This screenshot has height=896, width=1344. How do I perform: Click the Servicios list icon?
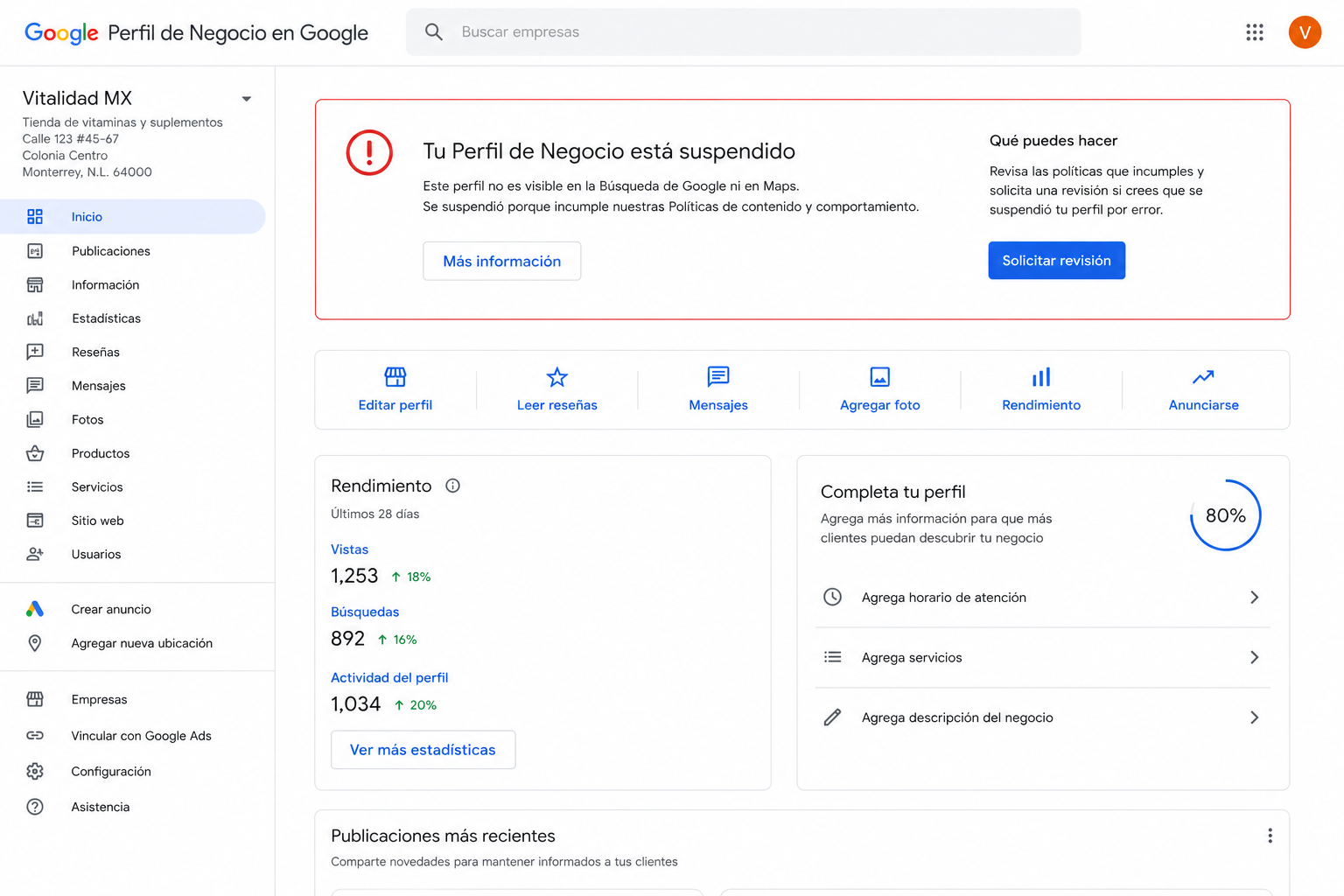[x=35, y=486]
